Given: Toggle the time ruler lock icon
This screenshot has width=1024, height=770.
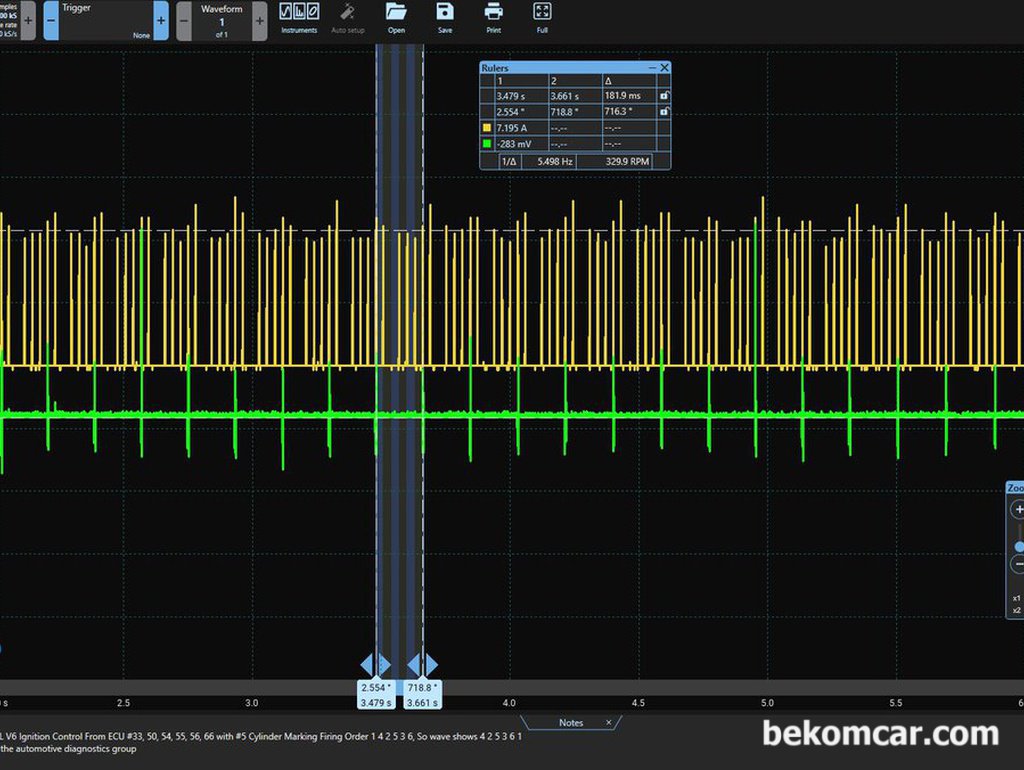Looking at the screenshot, I should [x=664, y=95].
